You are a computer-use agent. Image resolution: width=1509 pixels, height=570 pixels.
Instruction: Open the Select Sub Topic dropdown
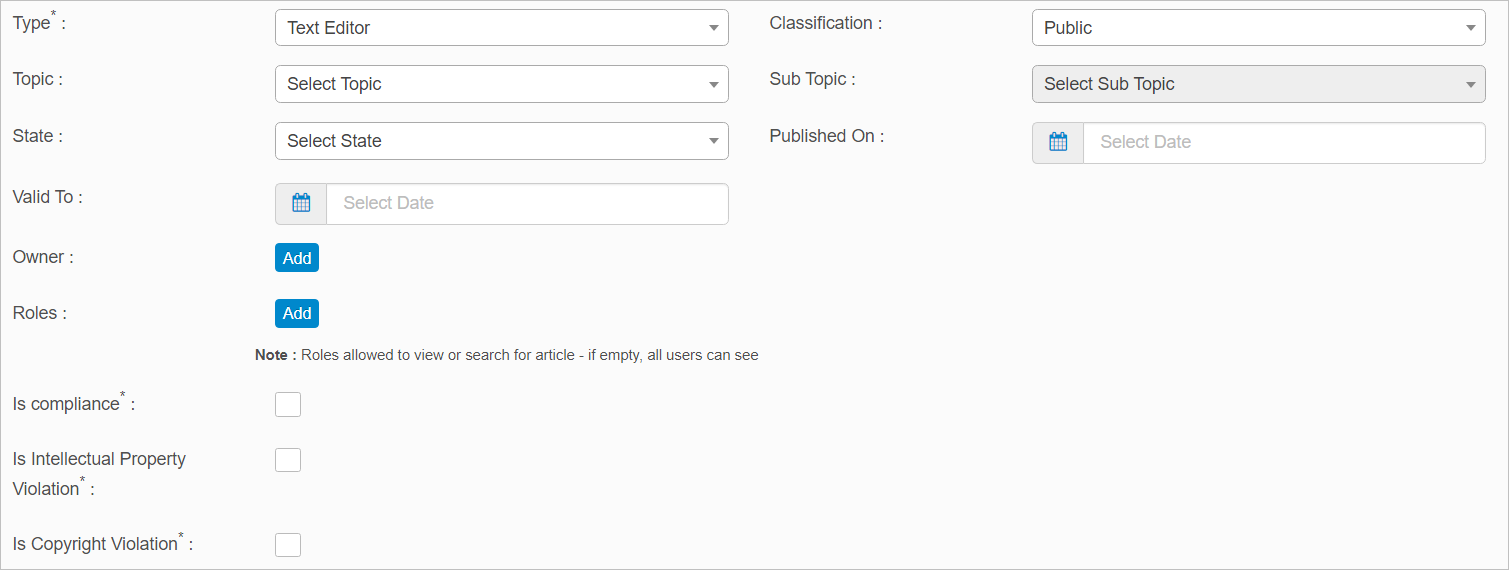coord(1246,85)
